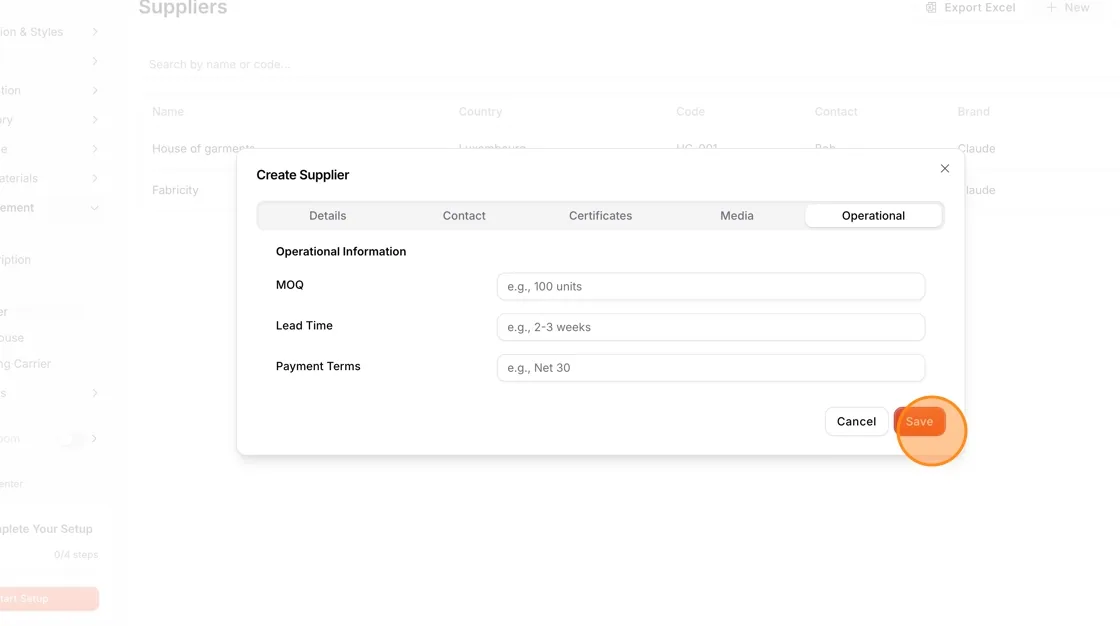Click the New supplier button

coord(1068,8)
